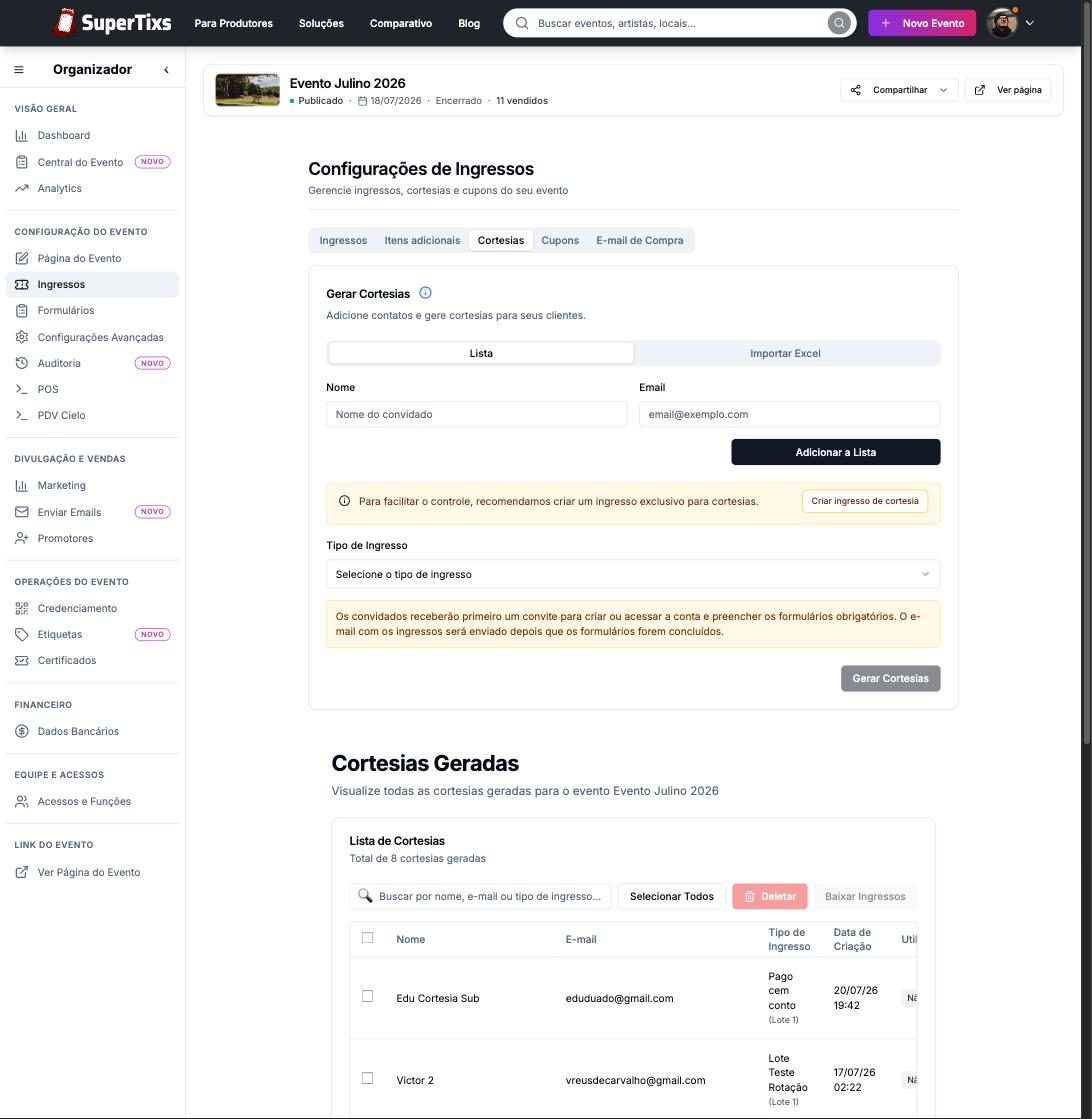Click the Auditoria history icon
The width and height of the screenshot is (1092, 1119).
click(21, 363)
